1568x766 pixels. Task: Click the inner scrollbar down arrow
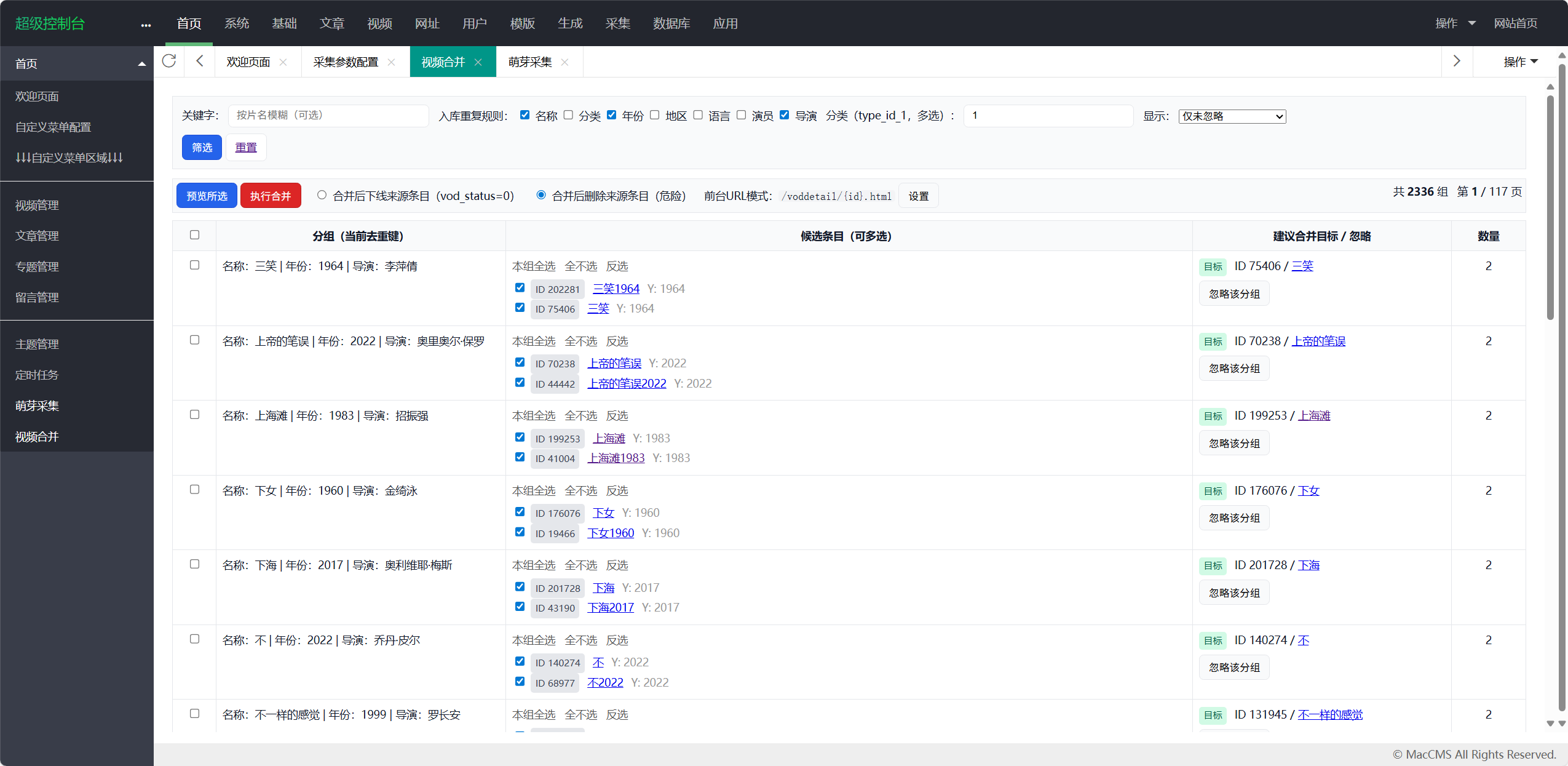point(1550,724)
